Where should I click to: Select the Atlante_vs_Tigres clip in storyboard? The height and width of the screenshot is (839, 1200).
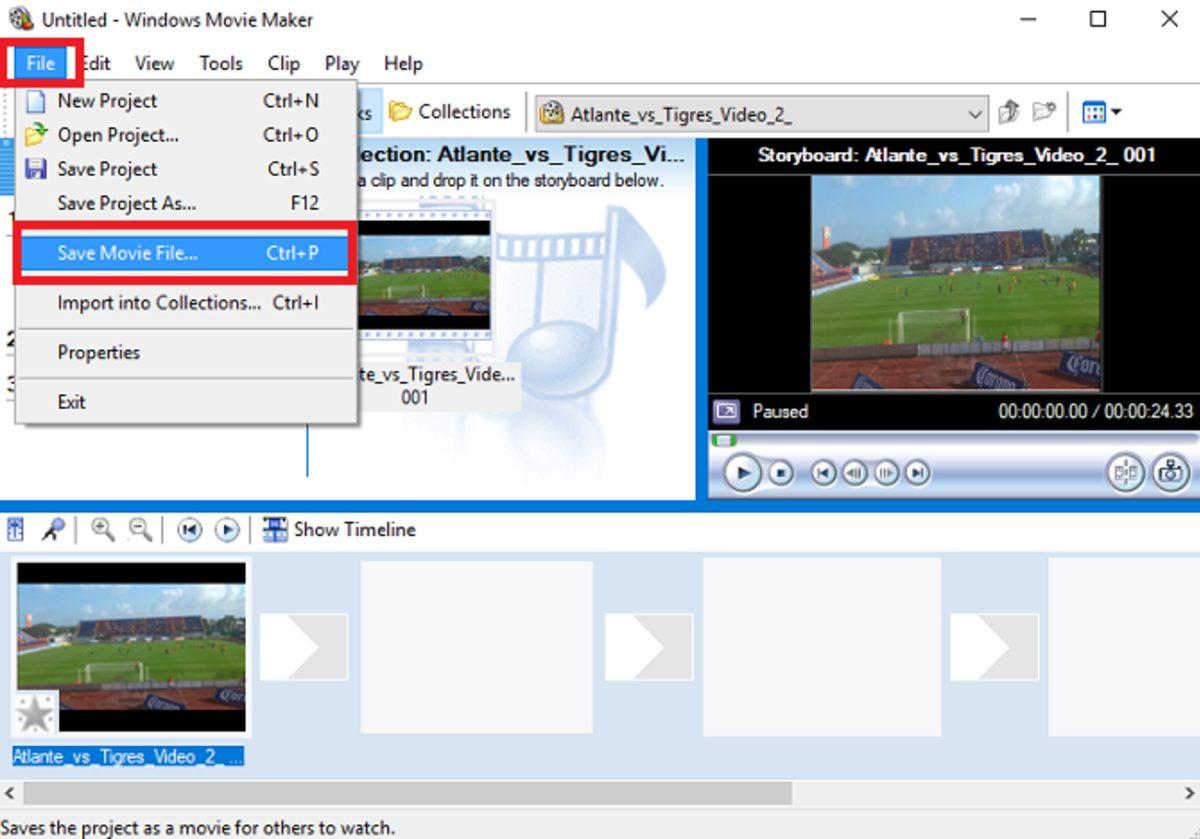130,645
